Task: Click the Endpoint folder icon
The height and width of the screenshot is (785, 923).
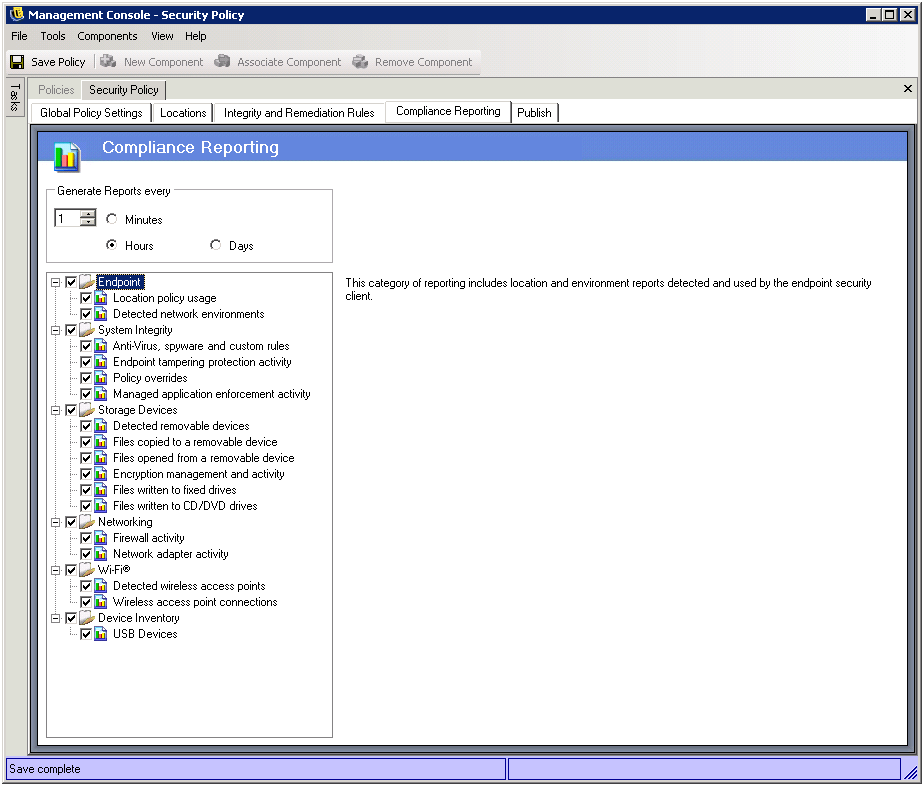Action: (x=87, y=282)
